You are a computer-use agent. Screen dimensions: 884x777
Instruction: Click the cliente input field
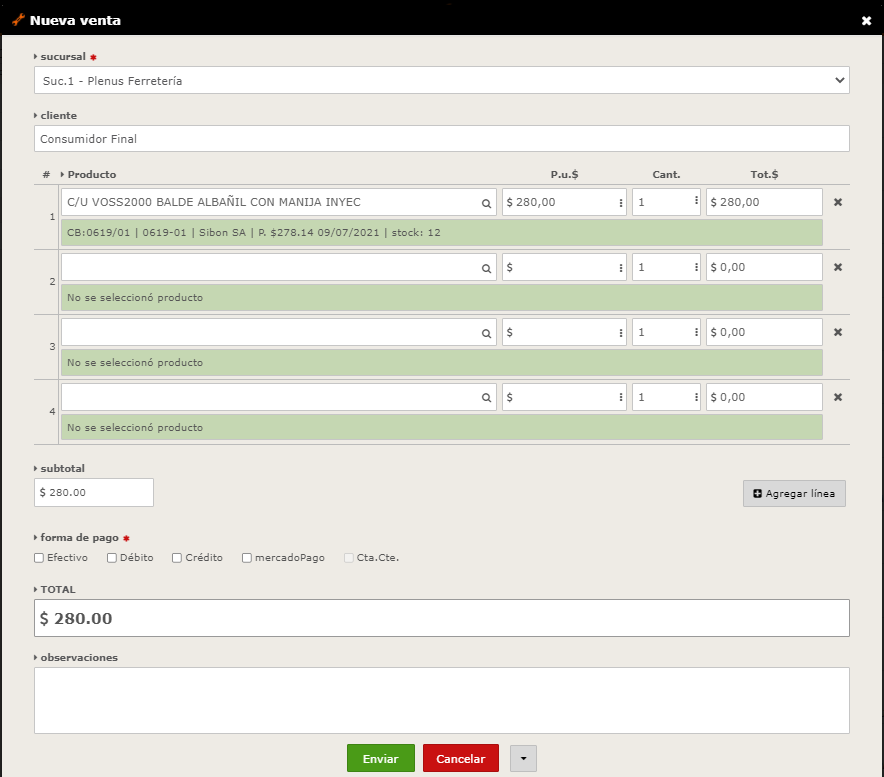pos(441,139)
